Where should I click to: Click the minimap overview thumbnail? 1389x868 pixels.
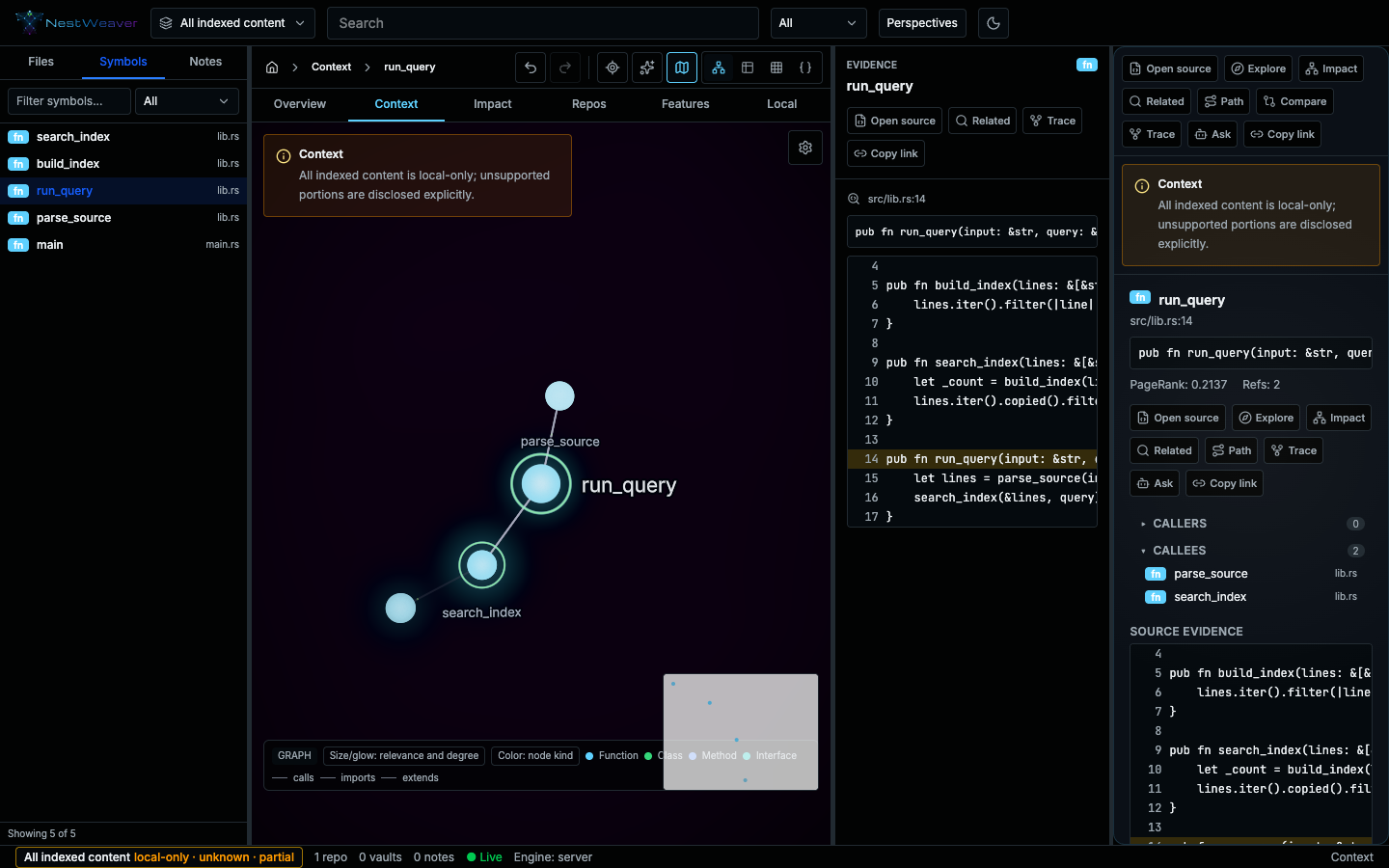point(741,732)
